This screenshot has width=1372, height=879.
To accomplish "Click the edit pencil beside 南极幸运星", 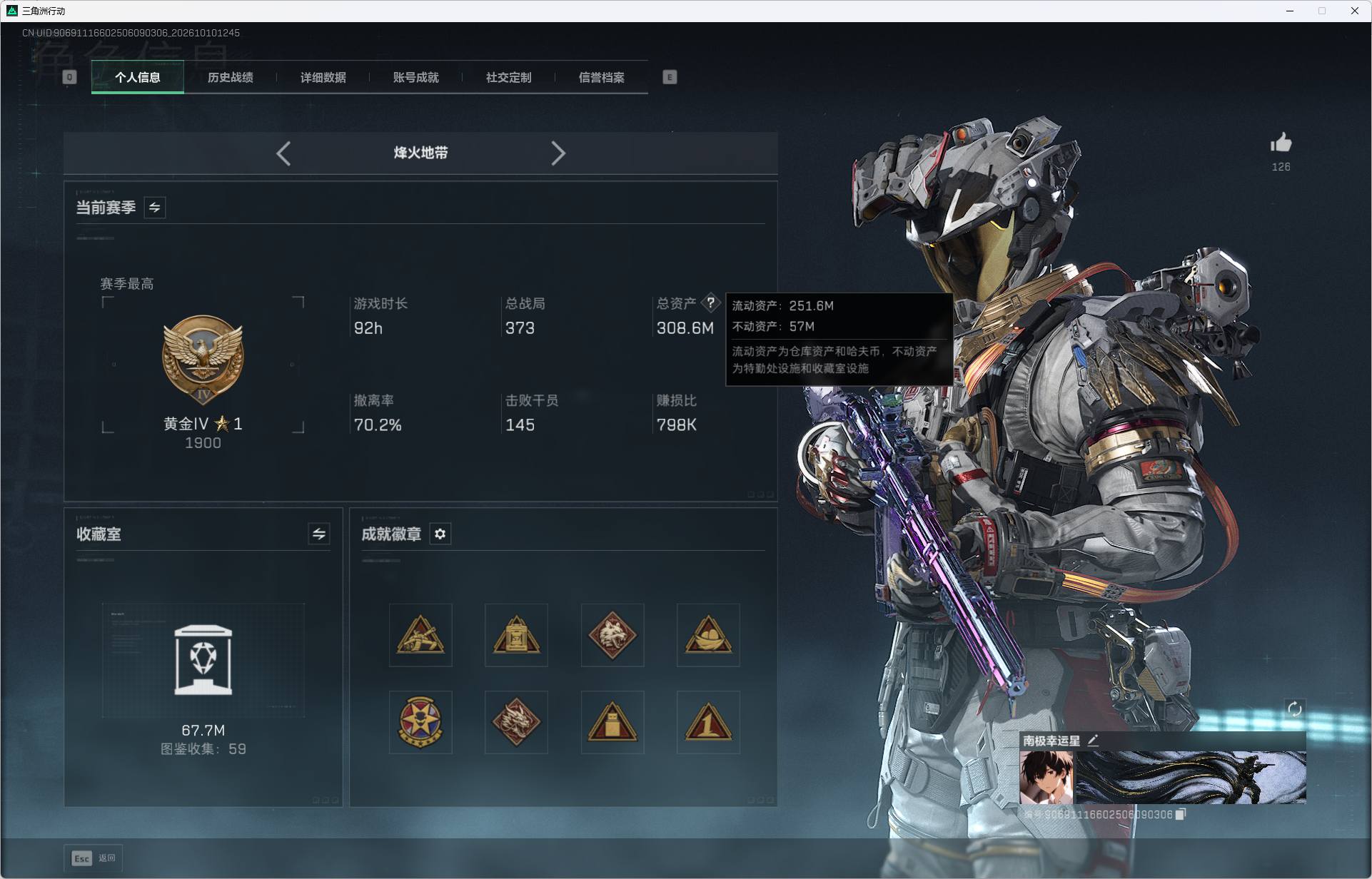I will [x=1093, y=741].
